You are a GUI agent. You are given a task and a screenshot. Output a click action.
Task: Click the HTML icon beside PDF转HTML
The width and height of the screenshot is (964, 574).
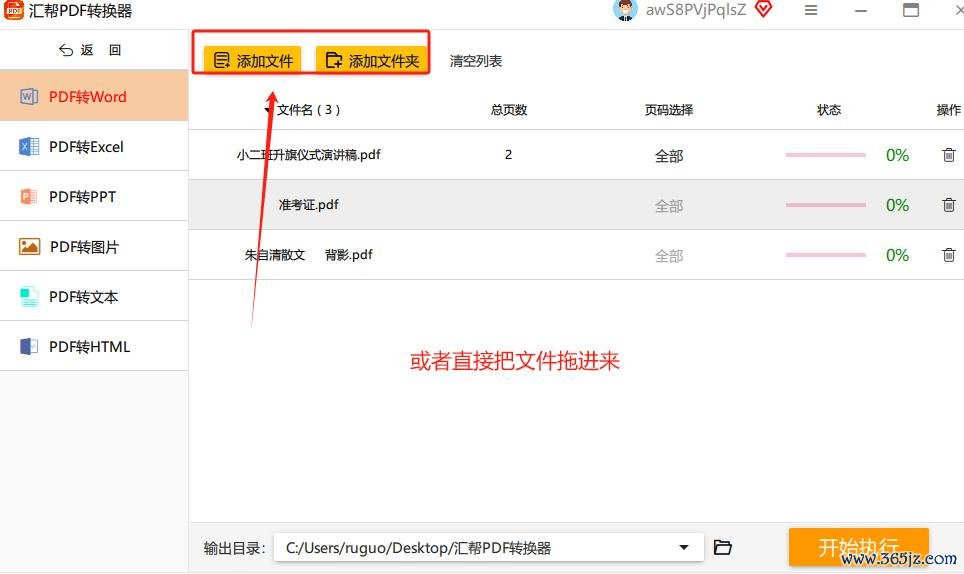[29, 347]
